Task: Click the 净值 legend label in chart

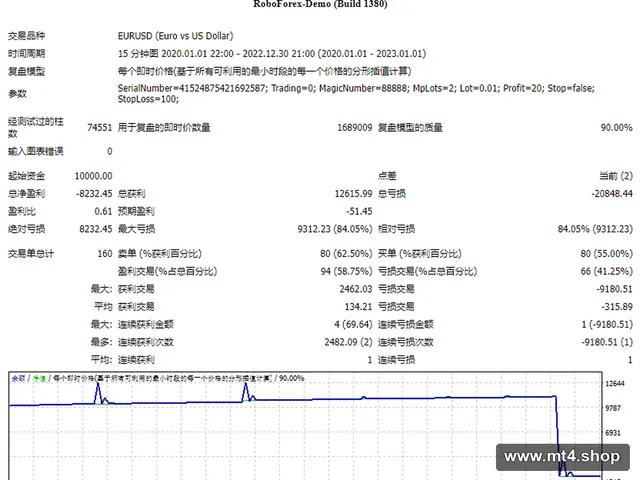Action: pos(39,379)
